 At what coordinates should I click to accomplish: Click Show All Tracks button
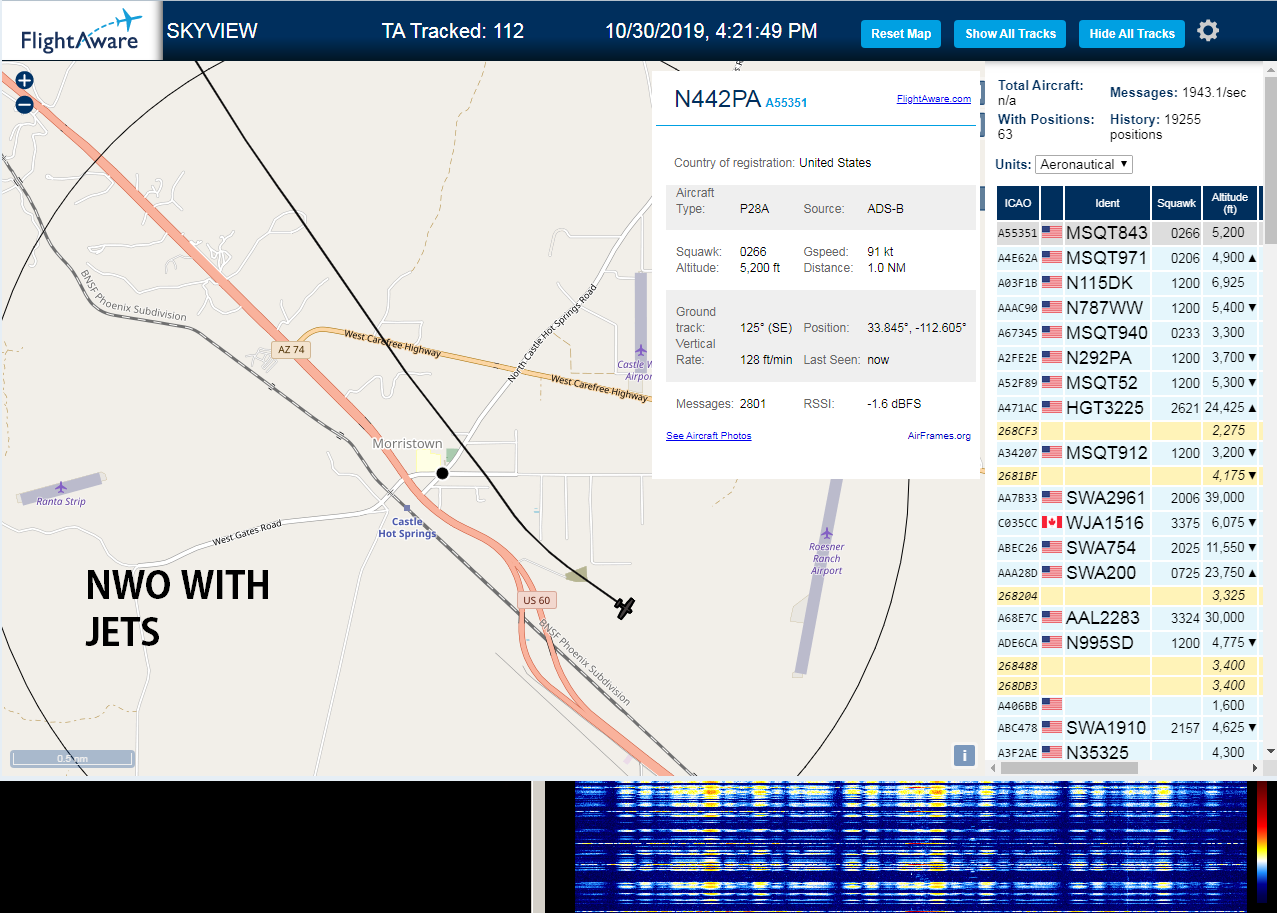1010,33
